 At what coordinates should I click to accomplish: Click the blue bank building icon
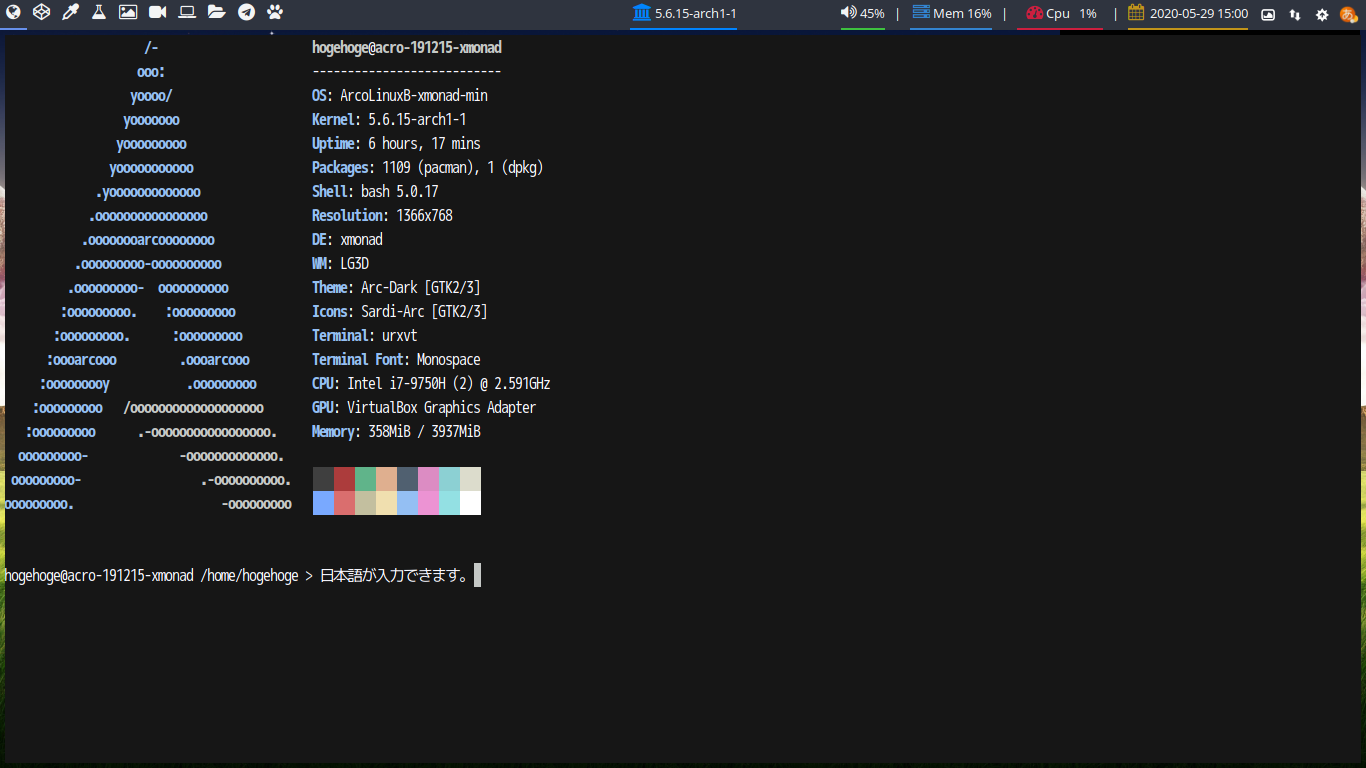coord(641,13)
